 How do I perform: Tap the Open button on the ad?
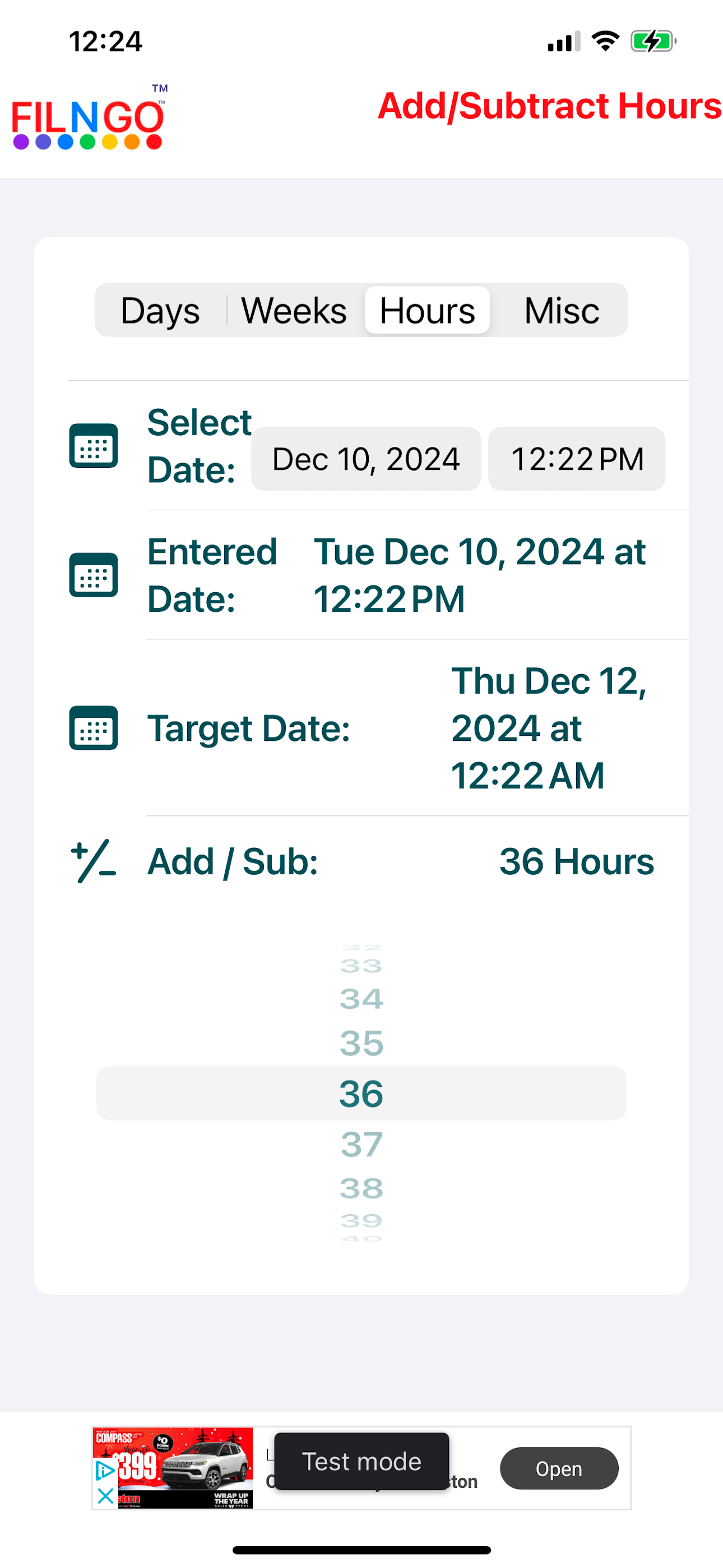(559, 1469)
